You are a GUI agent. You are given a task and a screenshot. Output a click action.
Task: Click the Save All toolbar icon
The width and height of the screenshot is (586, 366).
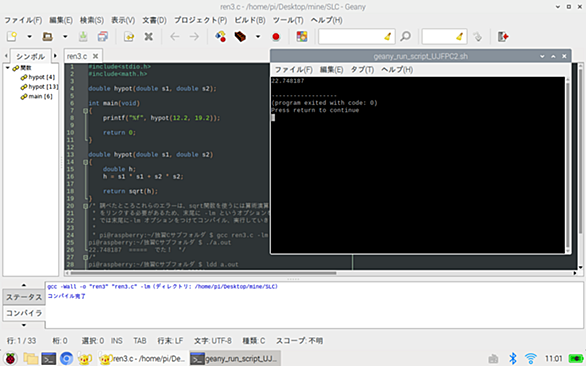[x=102, y=37]
